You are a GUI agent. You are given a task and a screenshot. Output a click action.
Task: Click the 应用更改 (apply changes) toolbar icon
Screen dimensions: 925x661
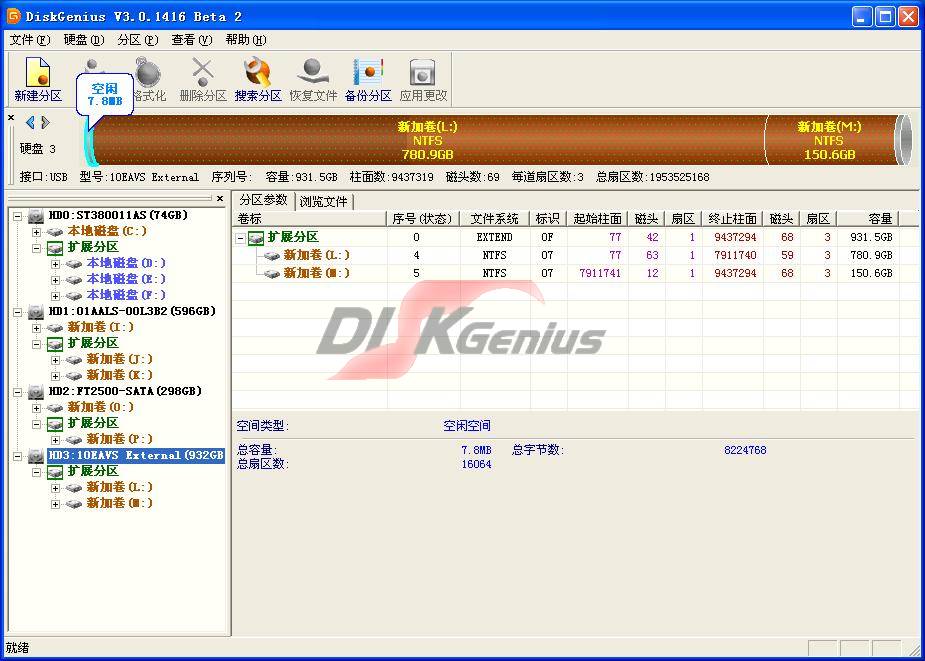pos(423,79)
